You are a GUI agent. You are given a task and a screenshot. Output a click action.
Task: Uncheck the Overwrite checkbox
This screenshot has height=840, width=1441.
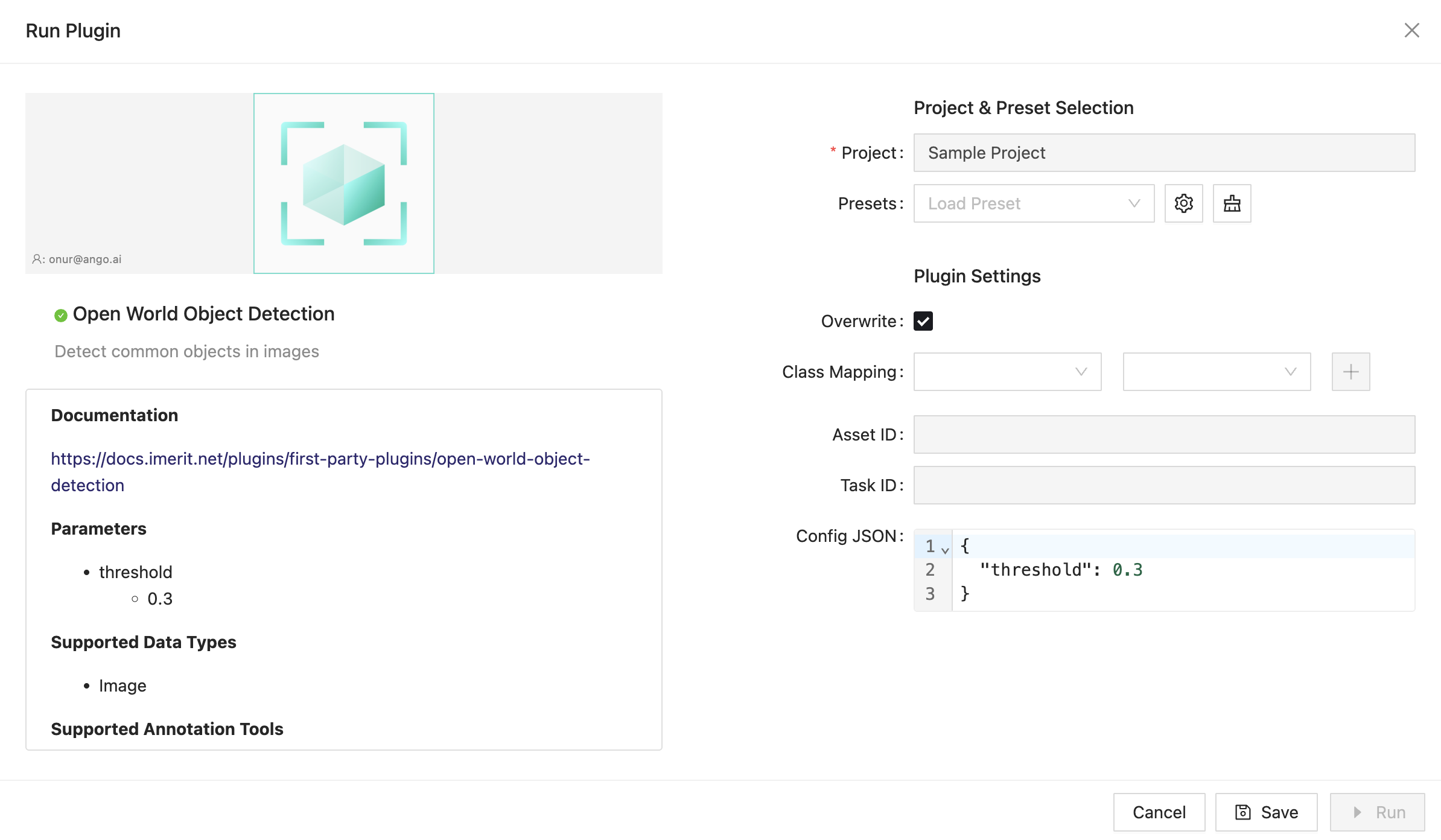923,321
